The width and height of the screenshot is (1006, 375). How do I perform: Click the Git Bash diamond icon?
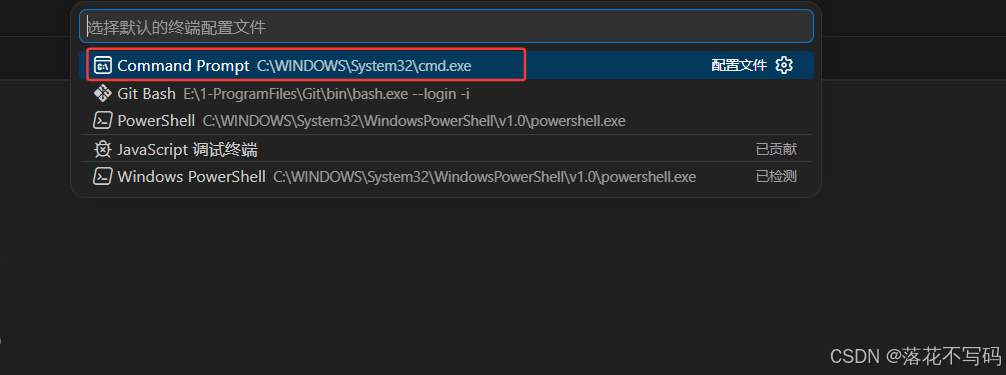[x=103, y=94]
